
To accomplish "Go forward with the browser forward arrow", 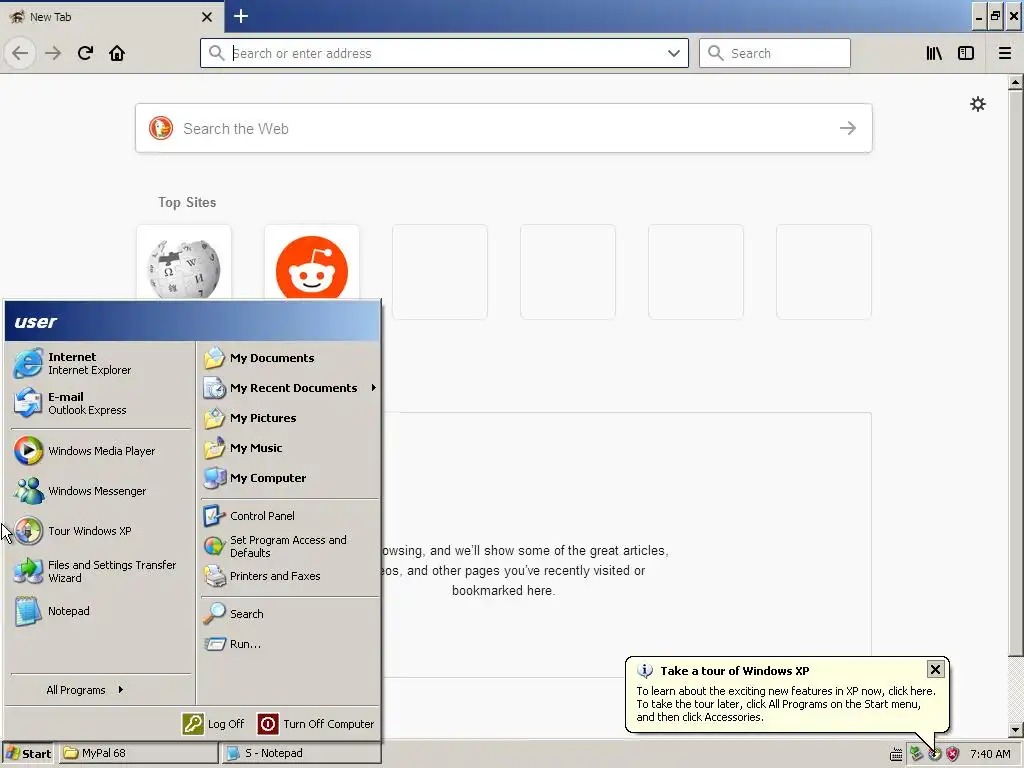I will click(x=53, y=53).
